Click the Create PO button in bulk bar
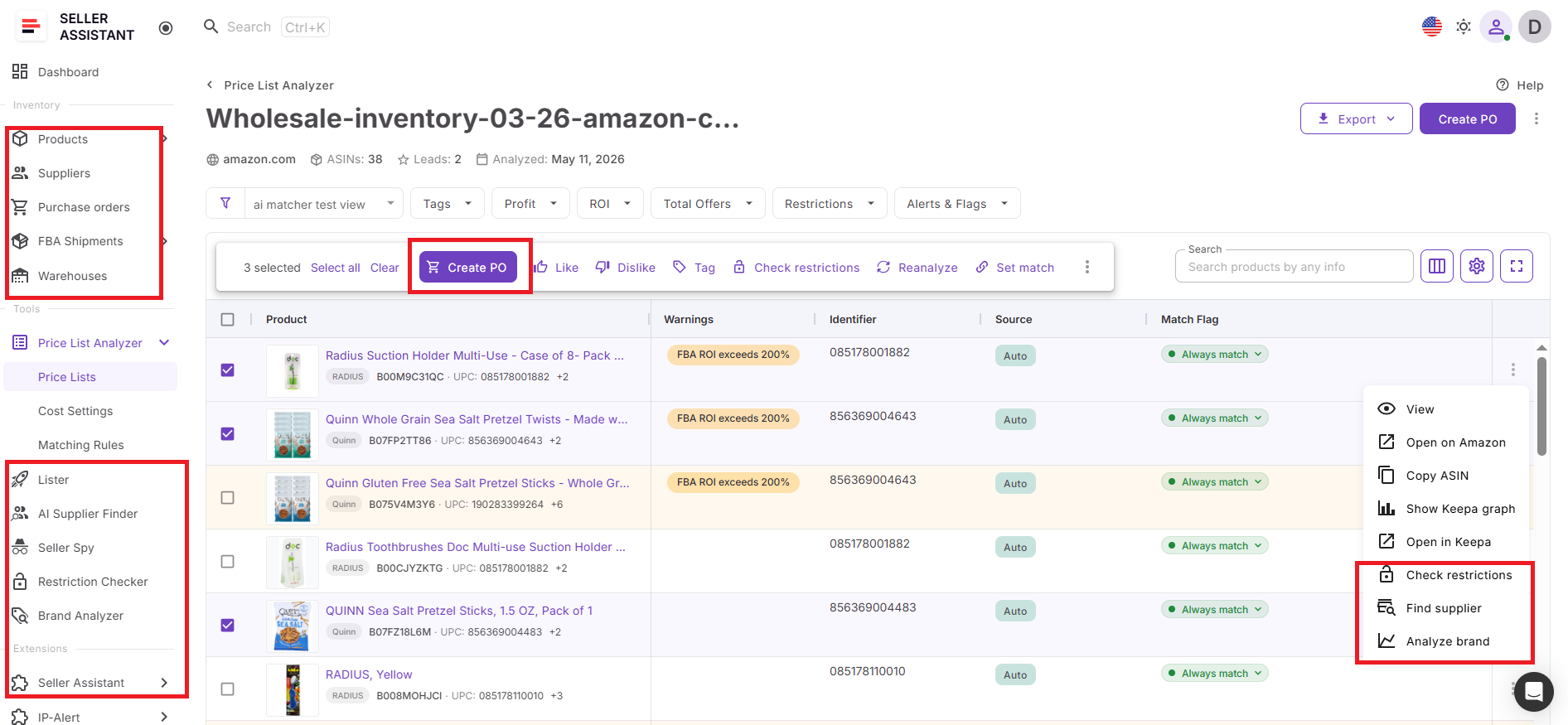This screenshot has width=1568, height=725. (468, 267)
